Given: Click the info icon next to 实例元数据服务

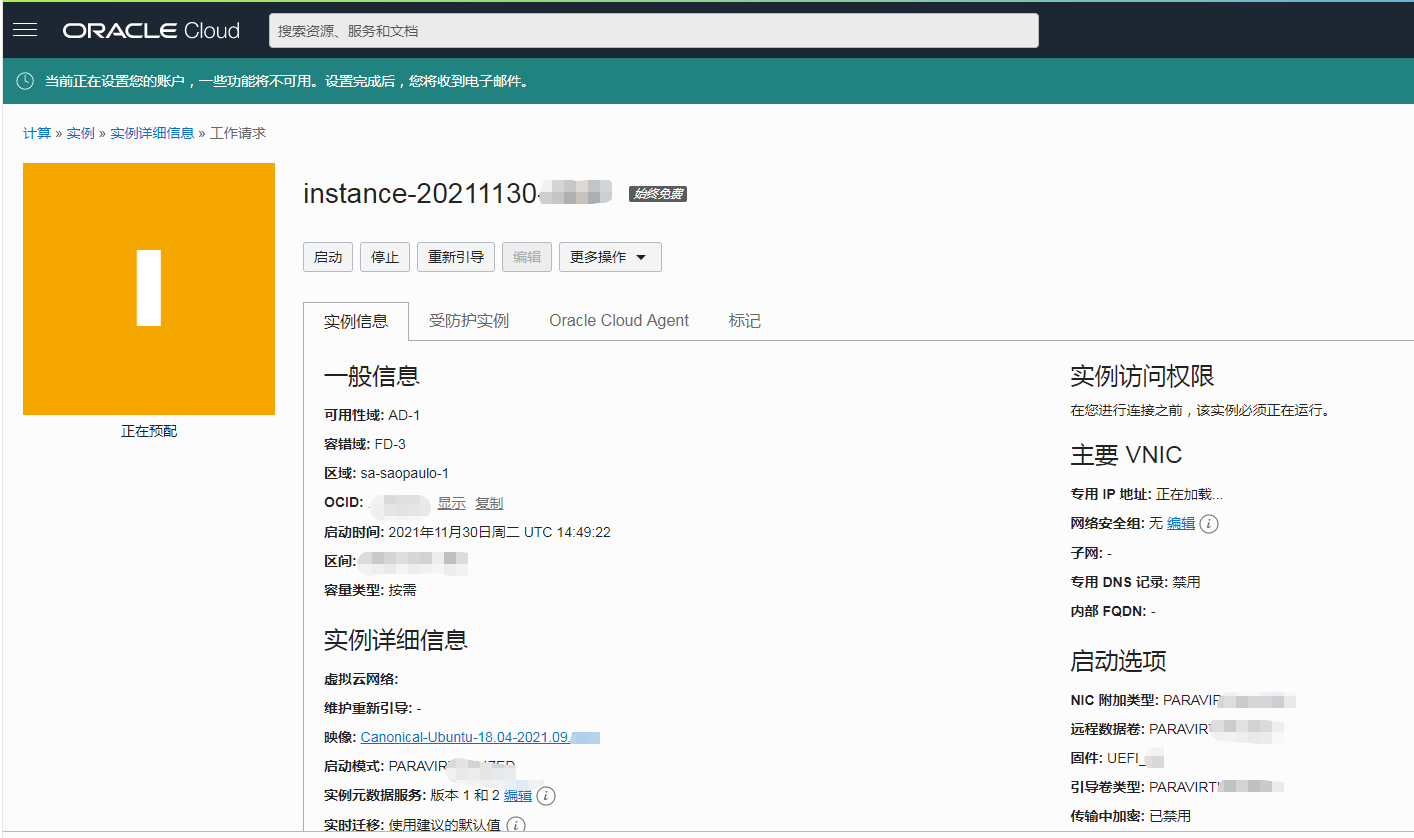Looking at the screenshot, I should [x=546, y=796].
